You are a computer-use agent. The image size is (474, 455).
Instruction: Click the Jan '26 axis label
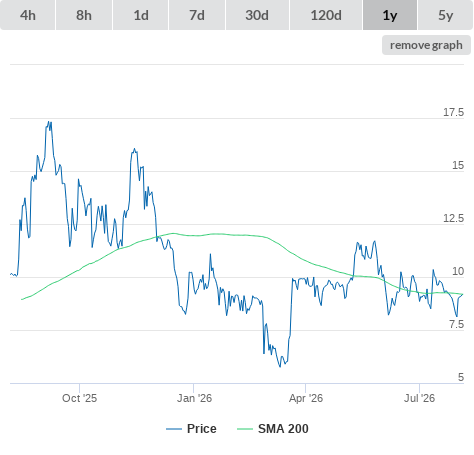pyautogui.click(x=194, y=398)
